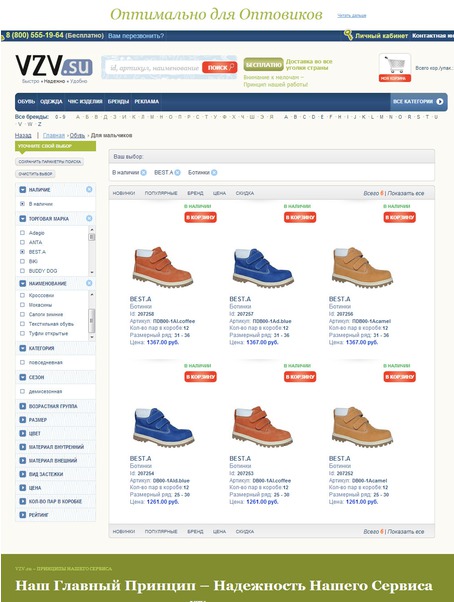Clear the НАИМЕНОВАНИЕ filter section
The image size is (454, 602).
pyautogui.click(x=89, y=283)
